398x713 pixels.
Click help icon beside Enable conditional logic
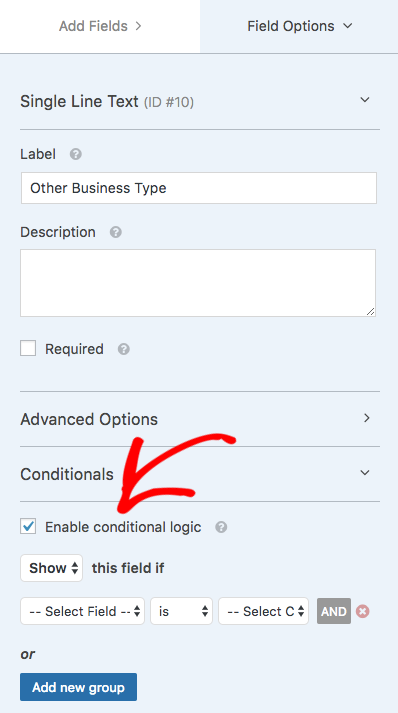[221, 527]
